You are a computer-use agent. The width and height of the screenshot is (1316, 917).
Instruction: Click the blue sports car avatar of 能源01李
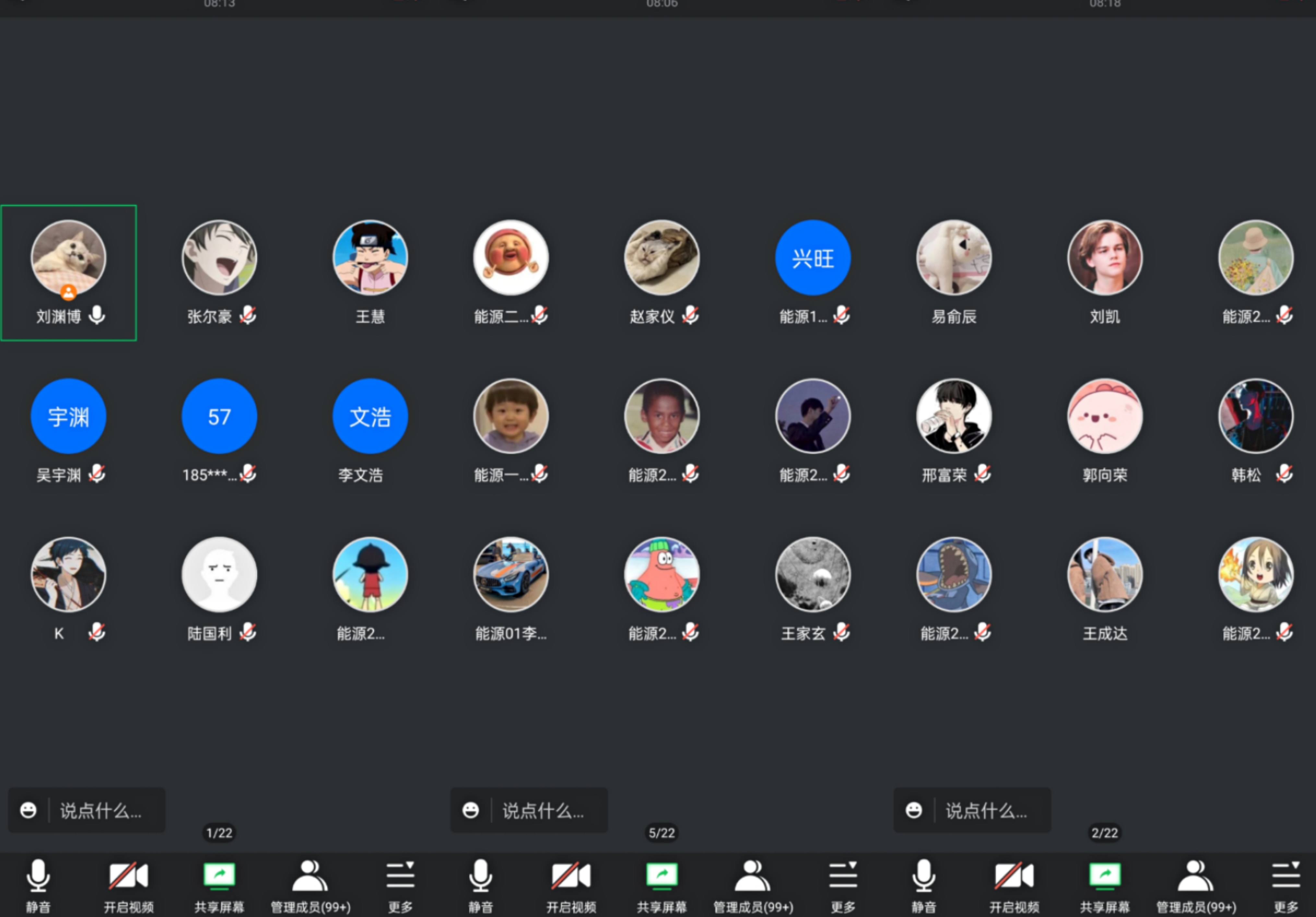pos(511,575)
